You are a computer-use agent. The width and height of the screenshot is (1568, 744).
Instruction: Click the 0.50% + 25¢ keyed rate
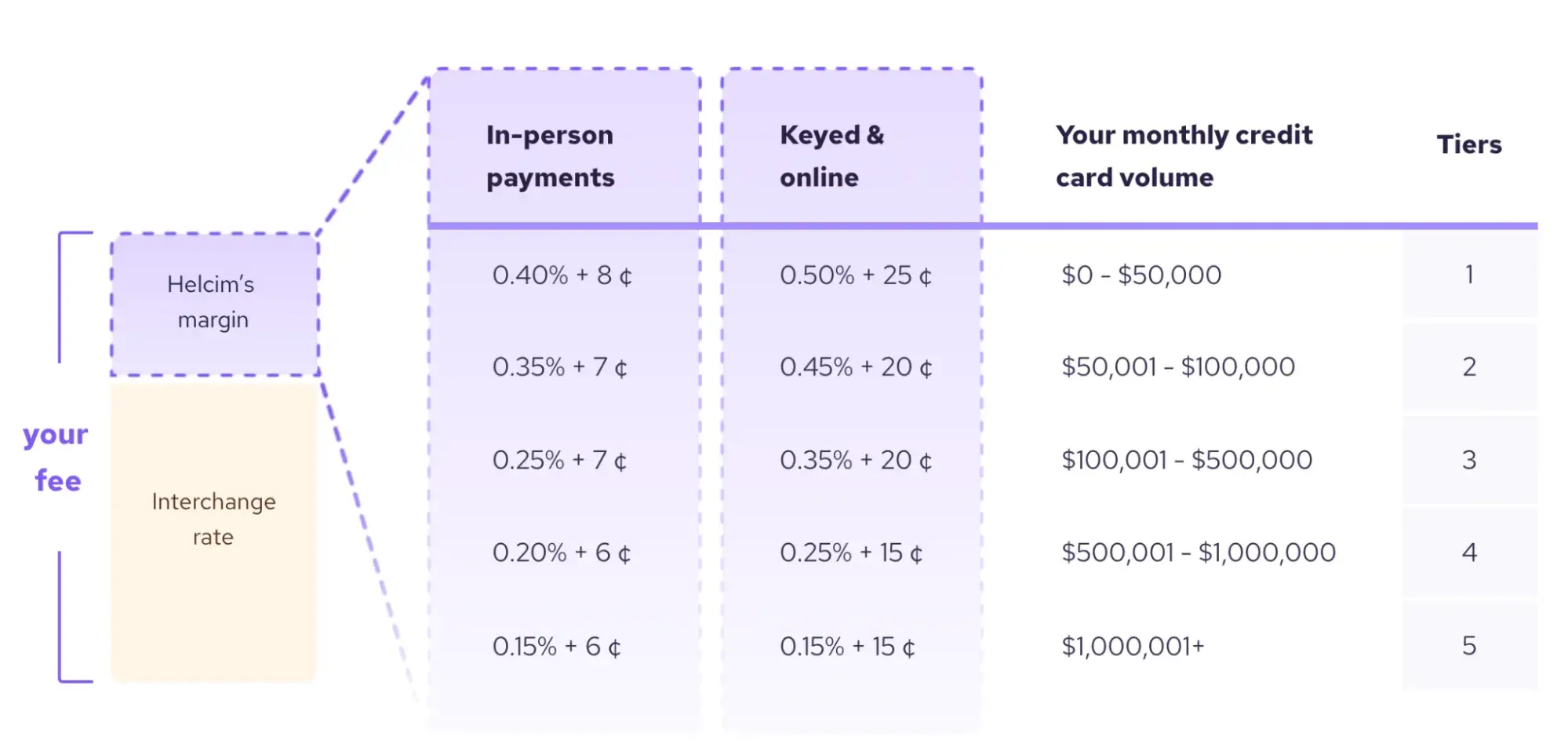point(855,275)
